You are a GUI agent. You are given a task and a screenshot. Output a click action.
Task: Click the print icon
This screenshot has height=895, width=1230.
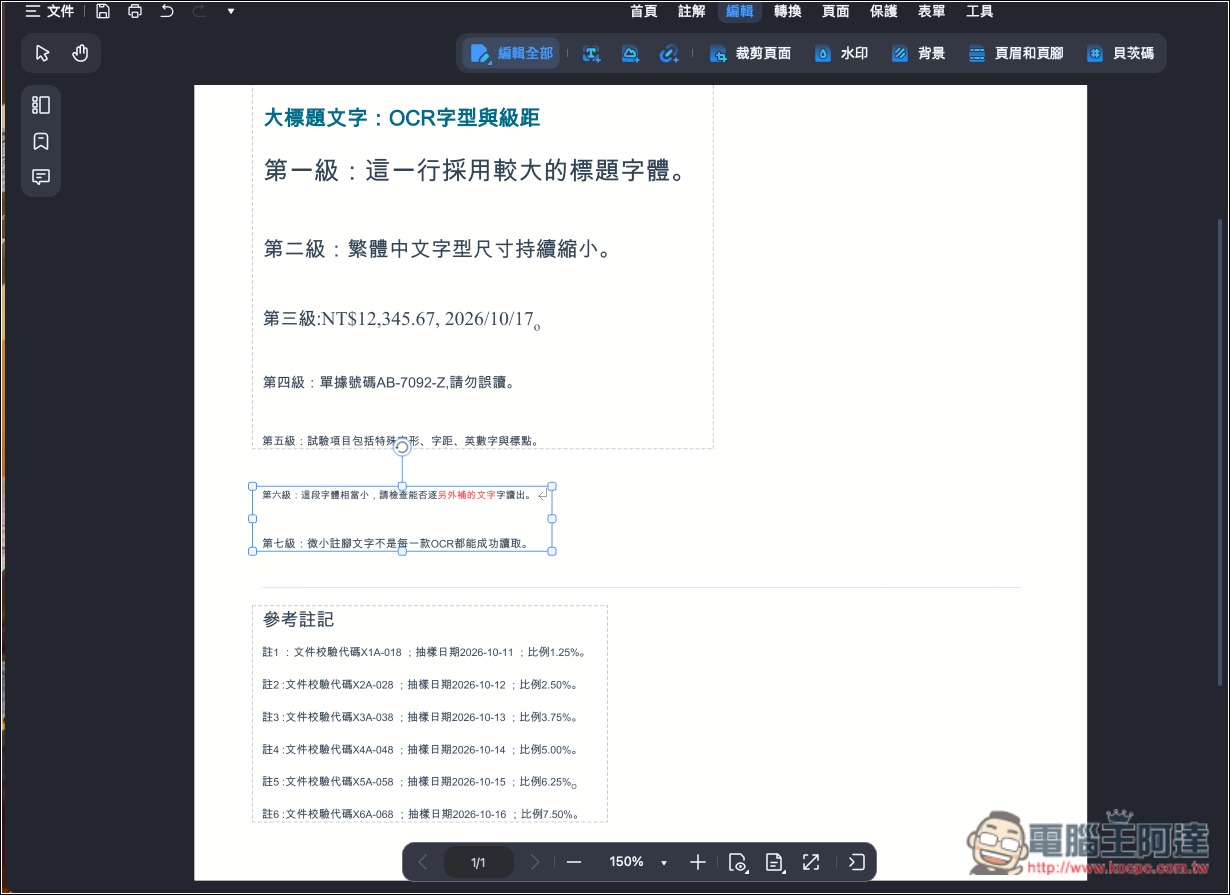(135, 11)
